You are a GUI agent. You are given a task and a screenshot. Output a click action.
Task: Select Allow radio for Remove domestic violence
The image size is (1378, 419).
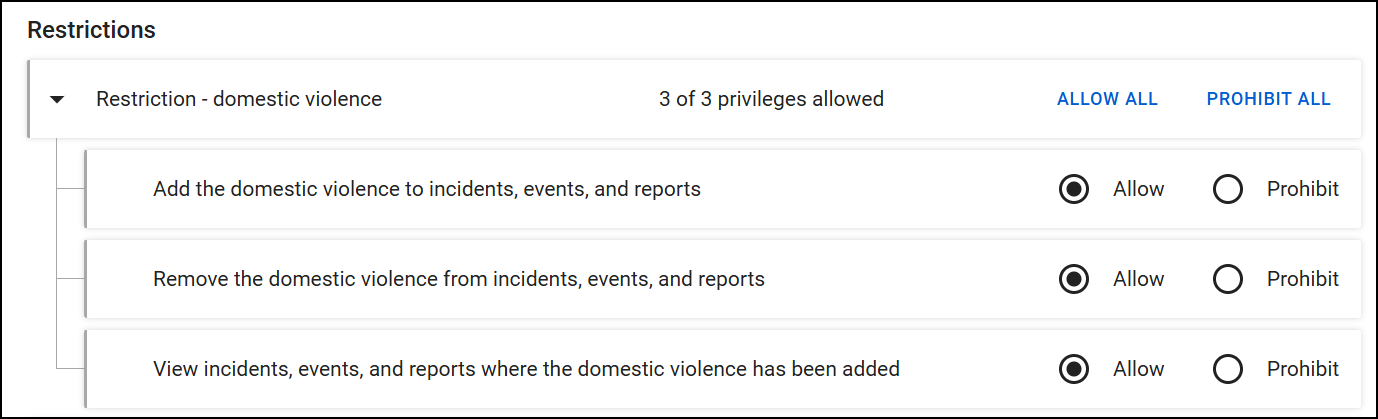point(1074,279)
